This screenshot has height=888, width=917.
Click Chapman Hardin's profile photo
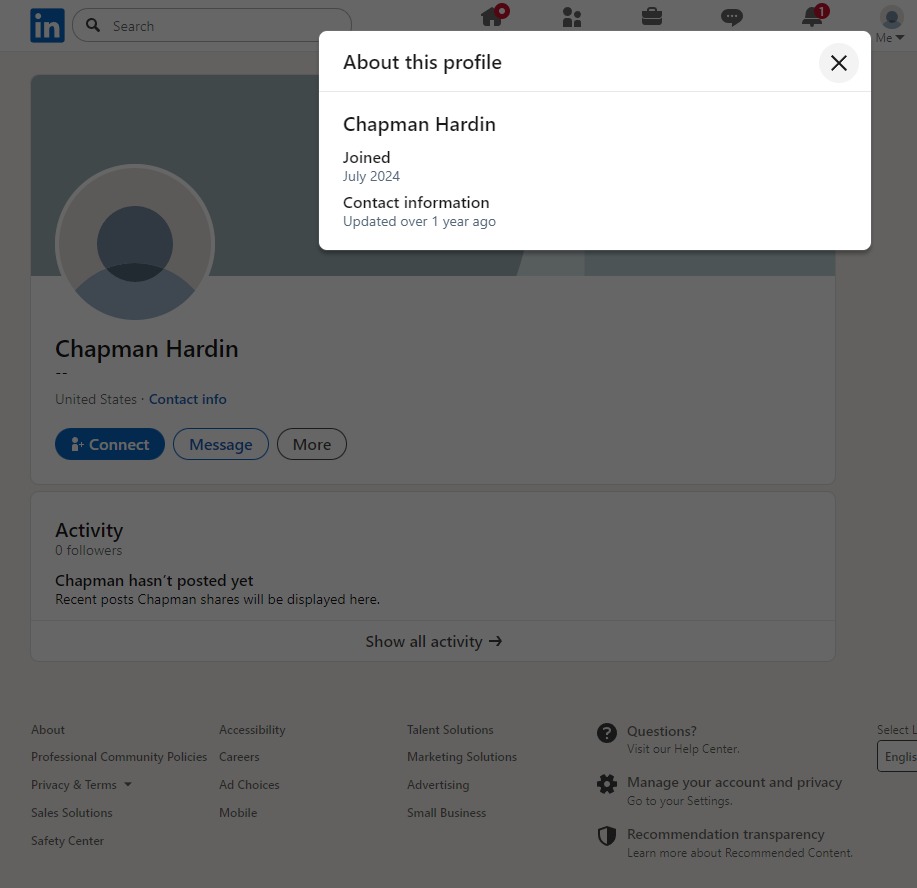135,244
